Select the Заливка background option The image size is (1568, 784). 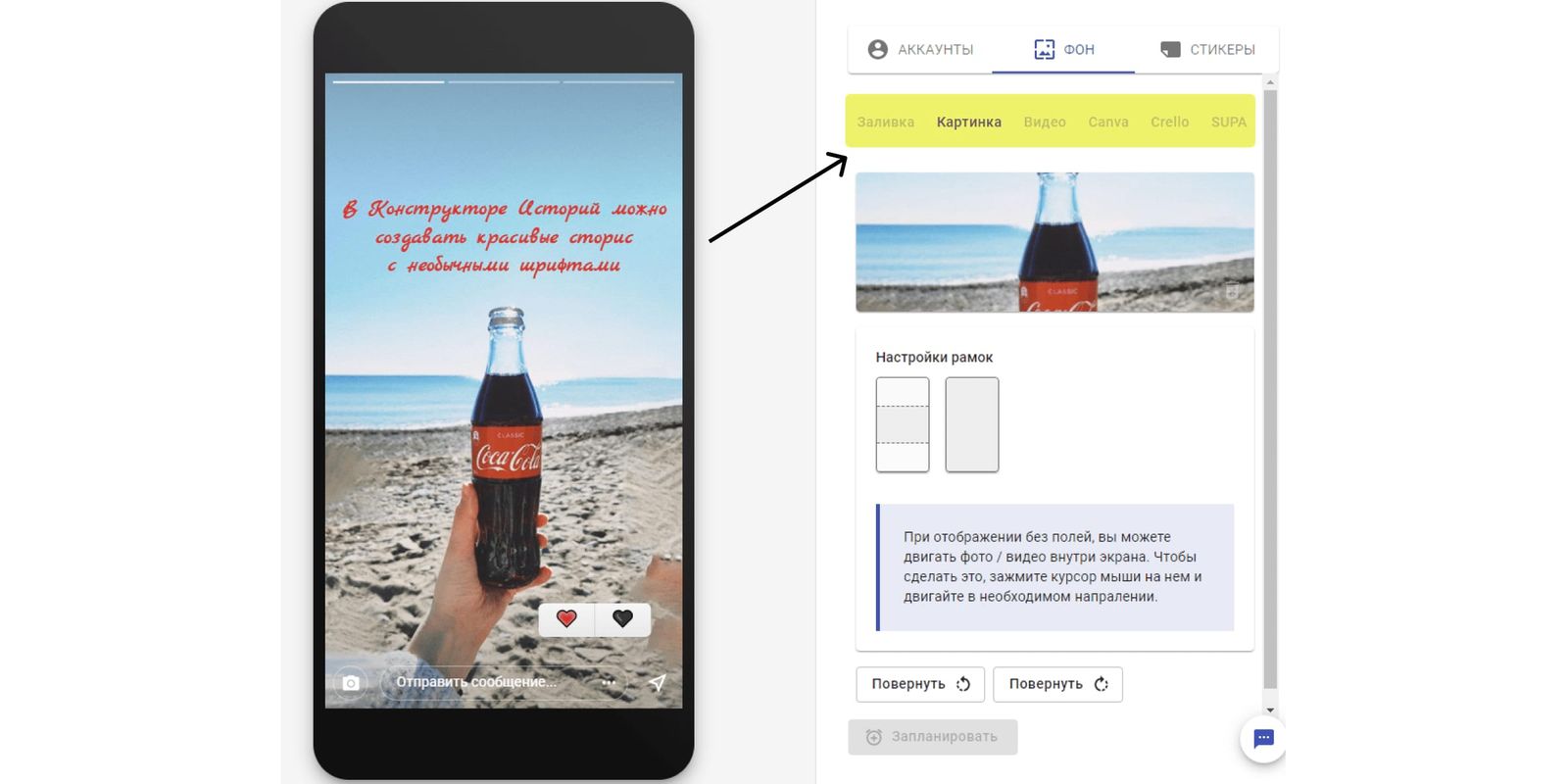click(x=885, y=122)
